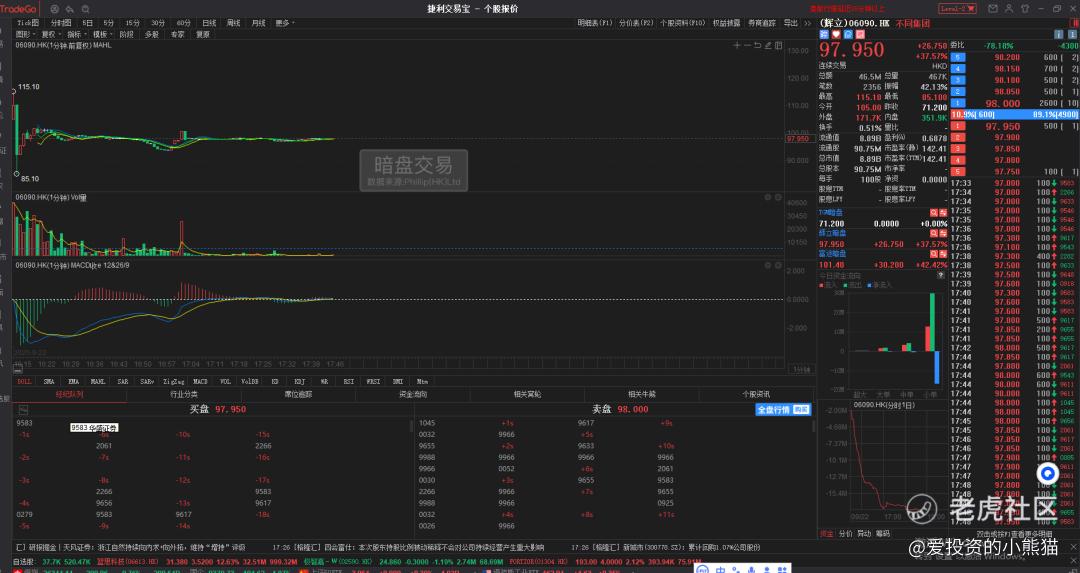The image size is (1080, 573).
Task: Click the chart layout panel icon
Action: (778, 45)
